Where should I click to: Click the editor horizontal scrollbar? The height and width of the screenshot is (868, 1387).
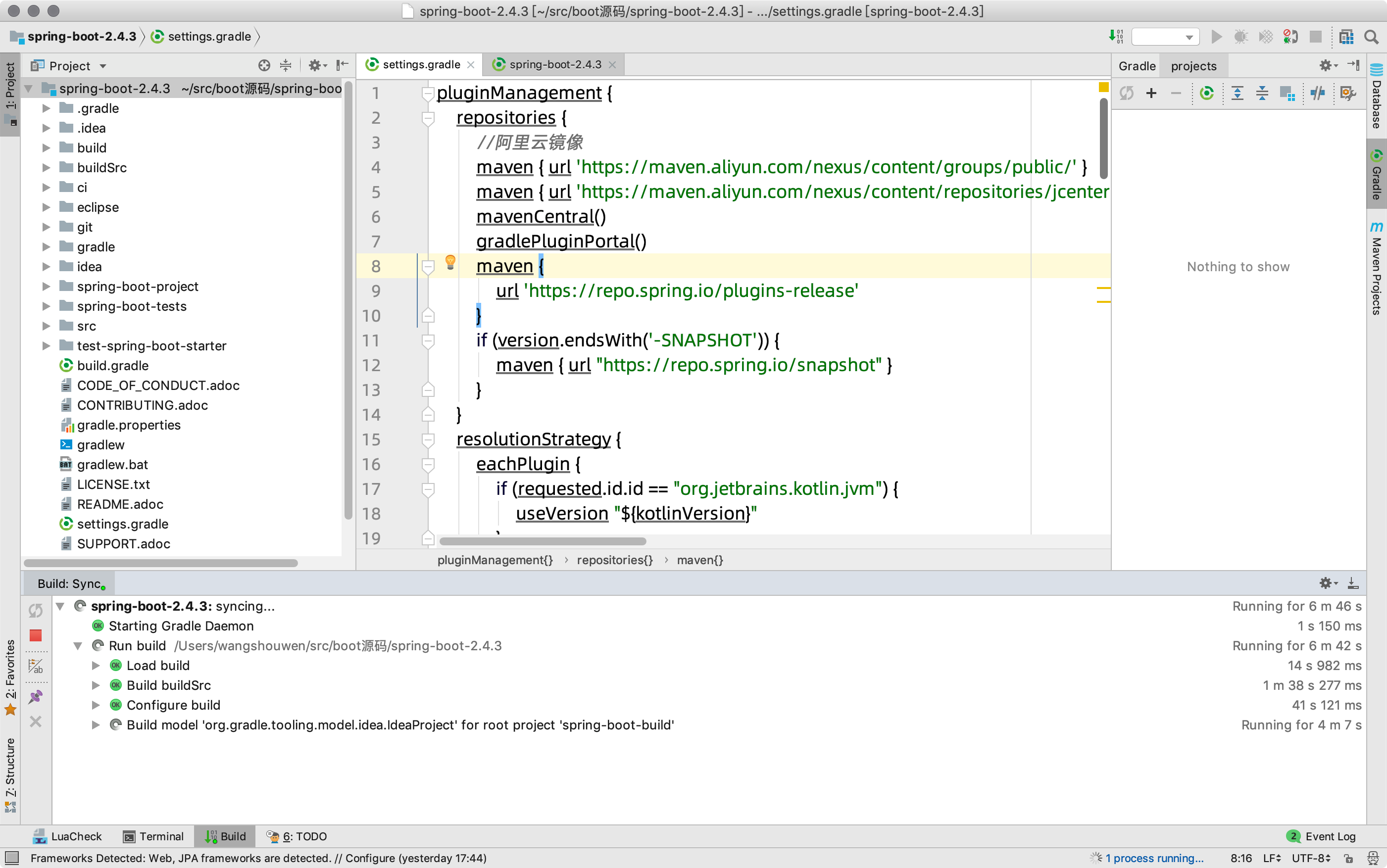(543, 541)
